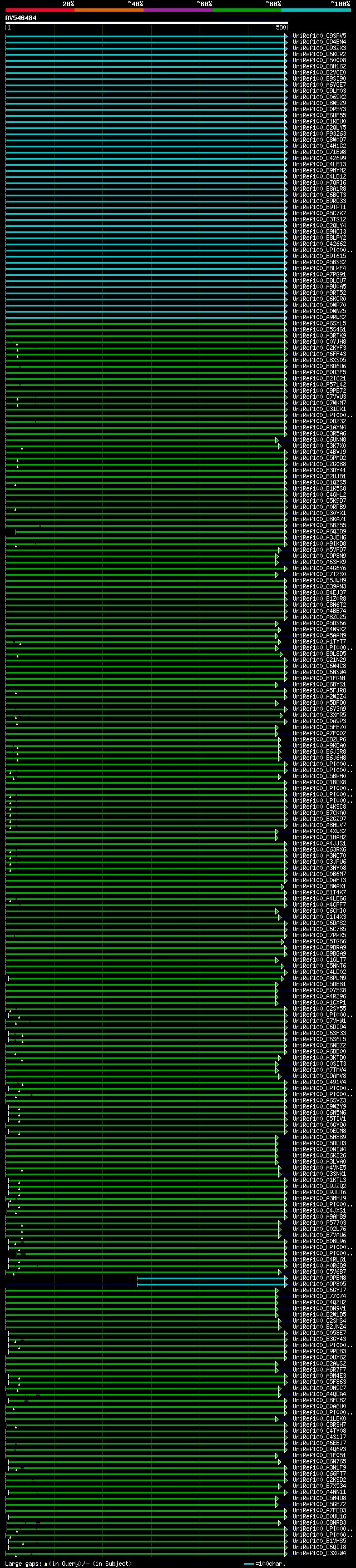Select the UniRef100_A6YGE7 label
This screenshot has width=356, height=1568.
click(x=319, y=85)
